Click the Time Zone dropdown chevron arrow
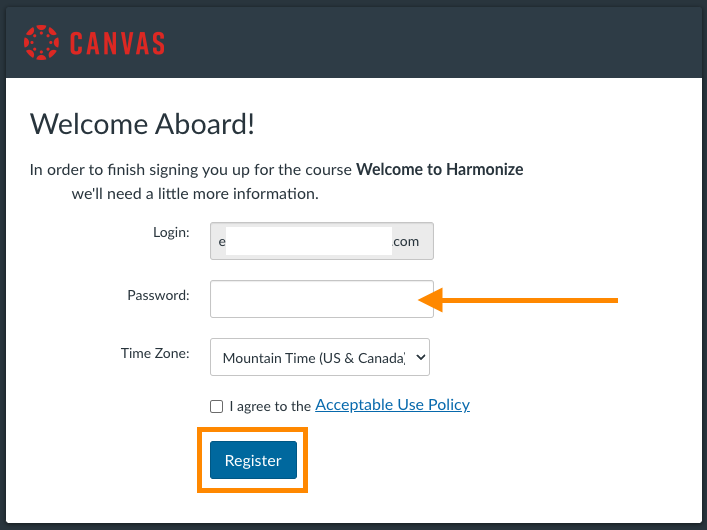 [x=419, y=357]
